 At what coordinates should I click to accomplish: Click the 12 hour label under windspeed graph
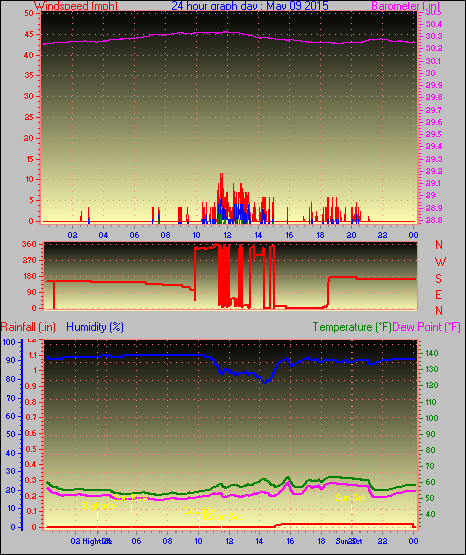tap(227, 235)
